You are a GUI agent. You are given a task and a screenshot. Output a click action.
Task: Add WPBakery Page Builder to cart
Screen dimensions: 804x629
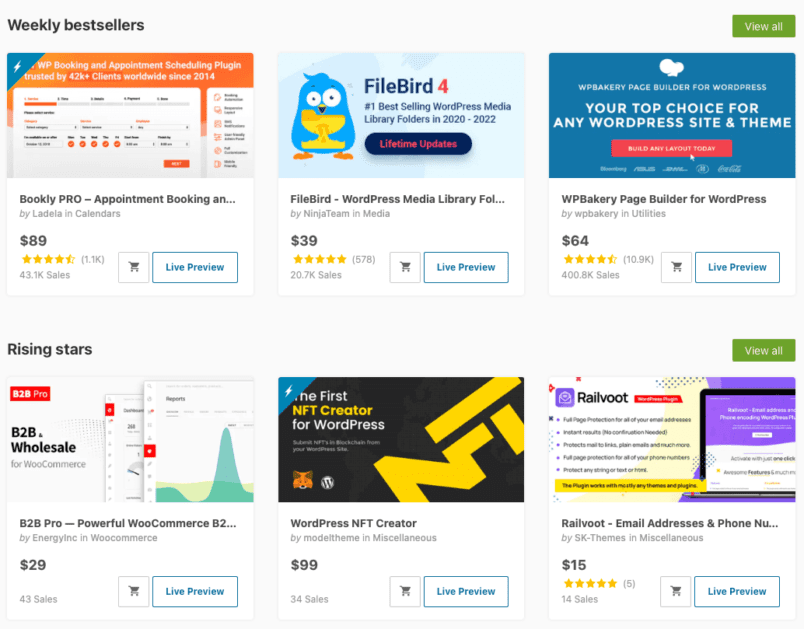coord(675,267)
